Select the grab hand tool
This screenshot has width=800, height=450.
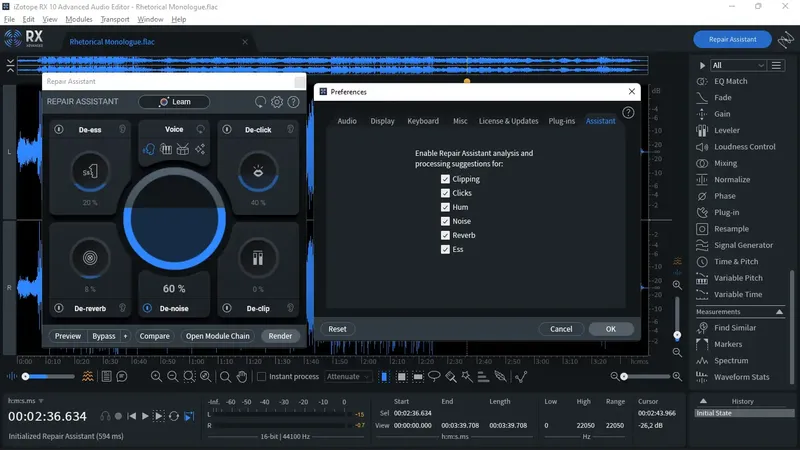[x=242, y=377]
